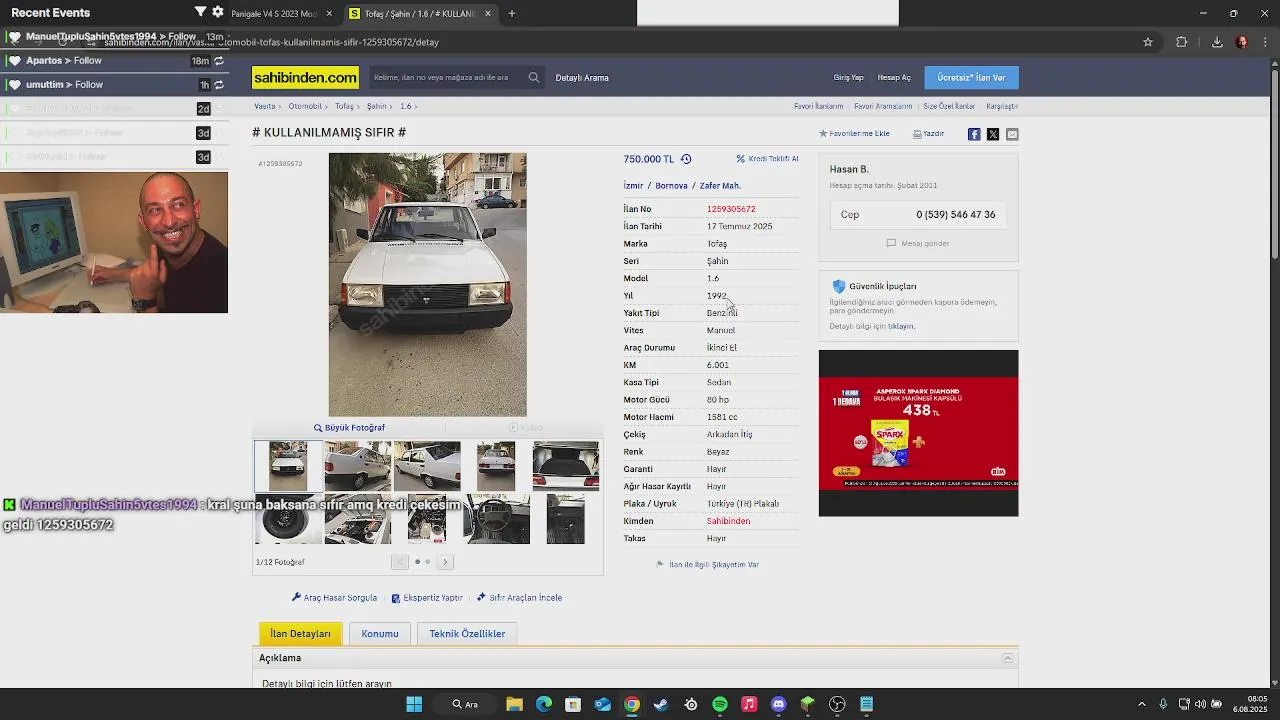Open Detaylı Arama
The width and height of the screenshot is (1280, 720).
pyautogui.click(x=582, y=78)
